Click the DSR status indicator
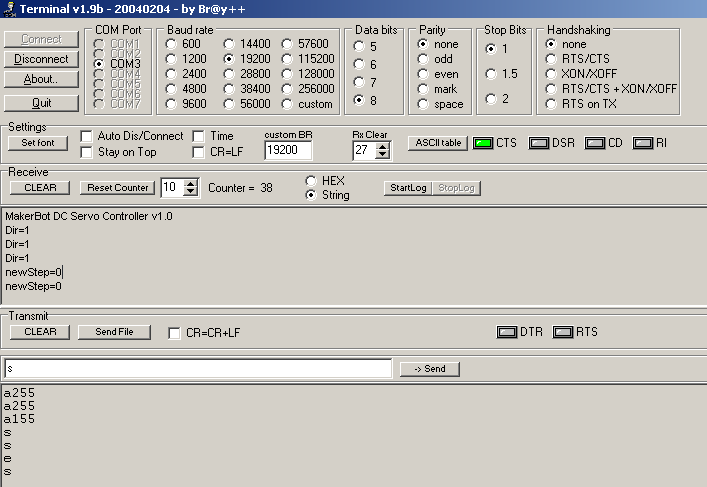 (x=540, y=143)
